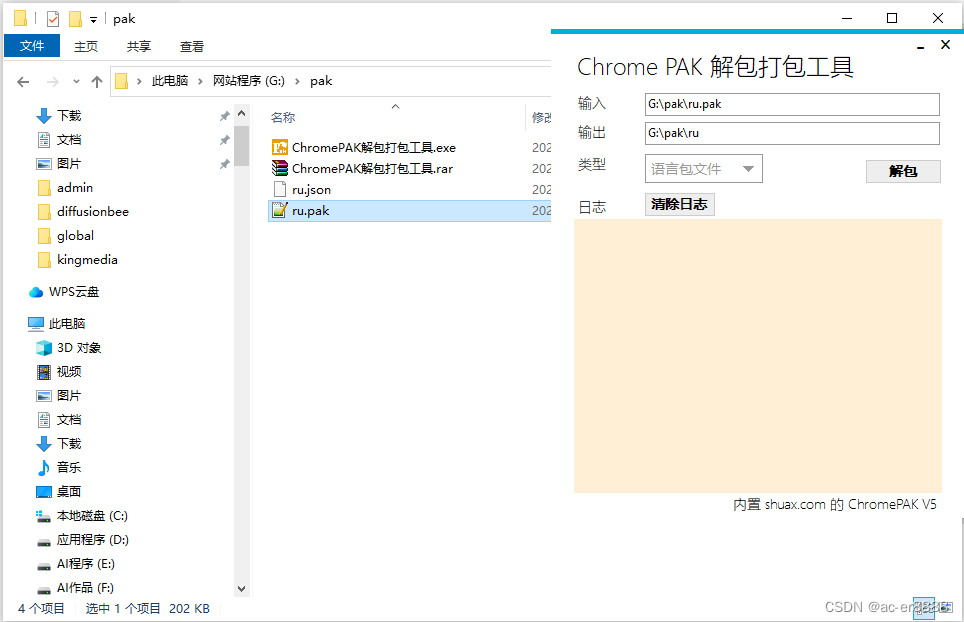Click the admin folder icon
Image resolution: width=964 pixels, height=622 pixels.
[x=44, y=187]
